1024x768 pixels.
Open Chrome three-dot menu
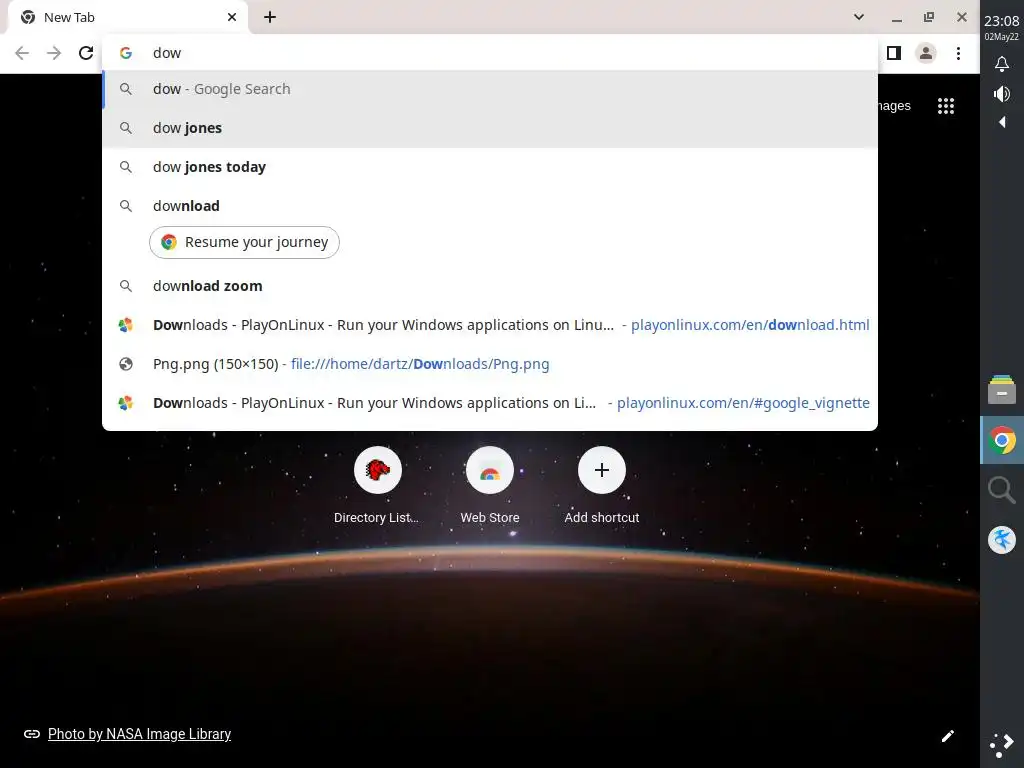[x=958, y=53]
